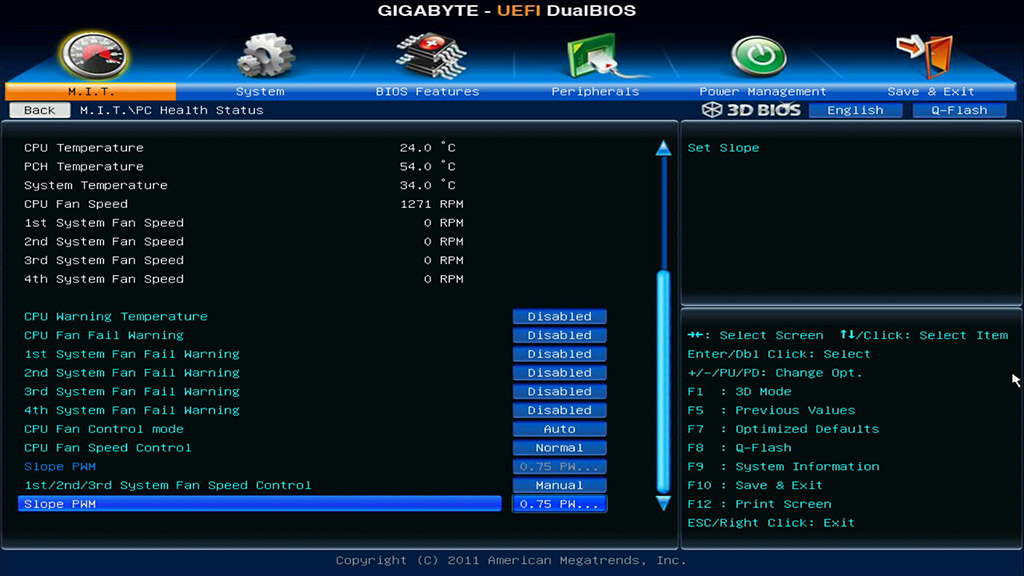
Task: Change CPU Fan Fail Warning value
Action: (560, 335)
